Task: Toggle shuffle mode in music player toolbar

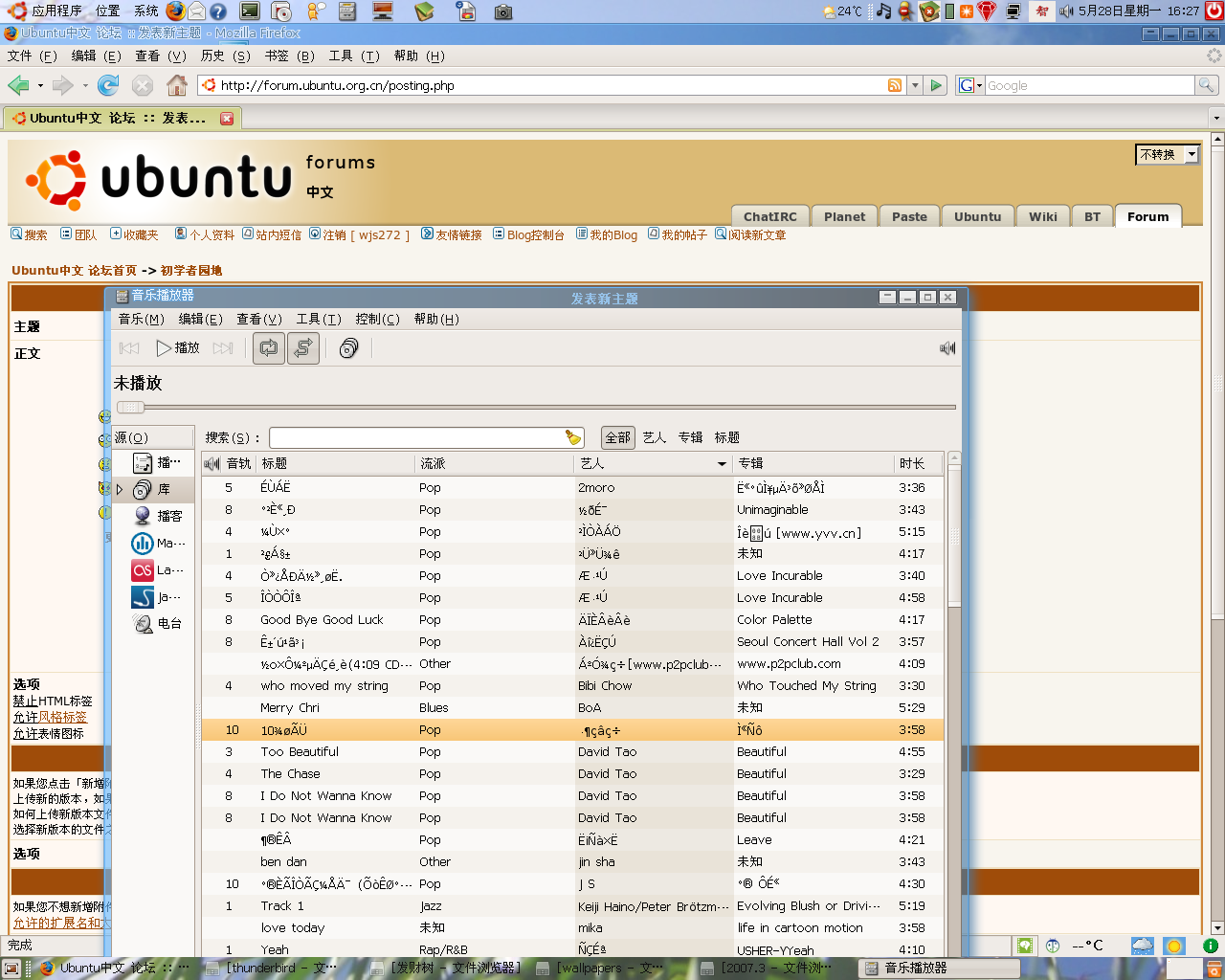Action: point(303,348)
